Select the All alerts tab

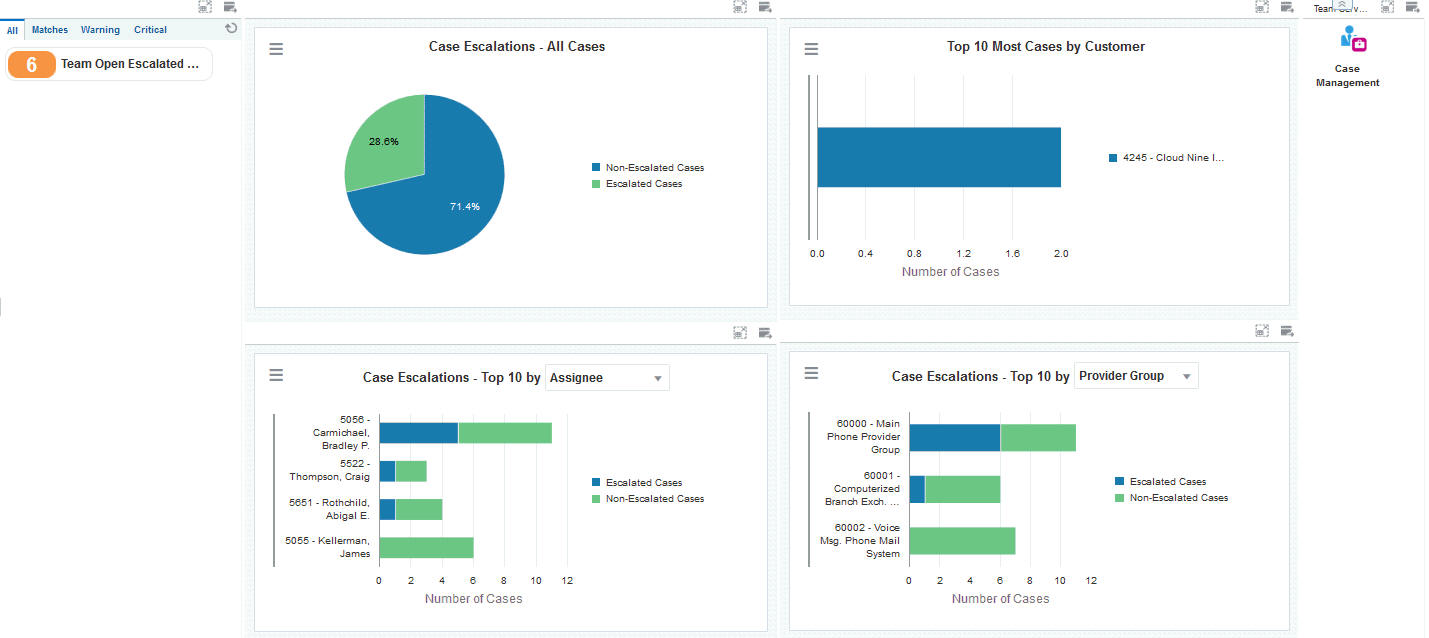click(x=12, y=30)
